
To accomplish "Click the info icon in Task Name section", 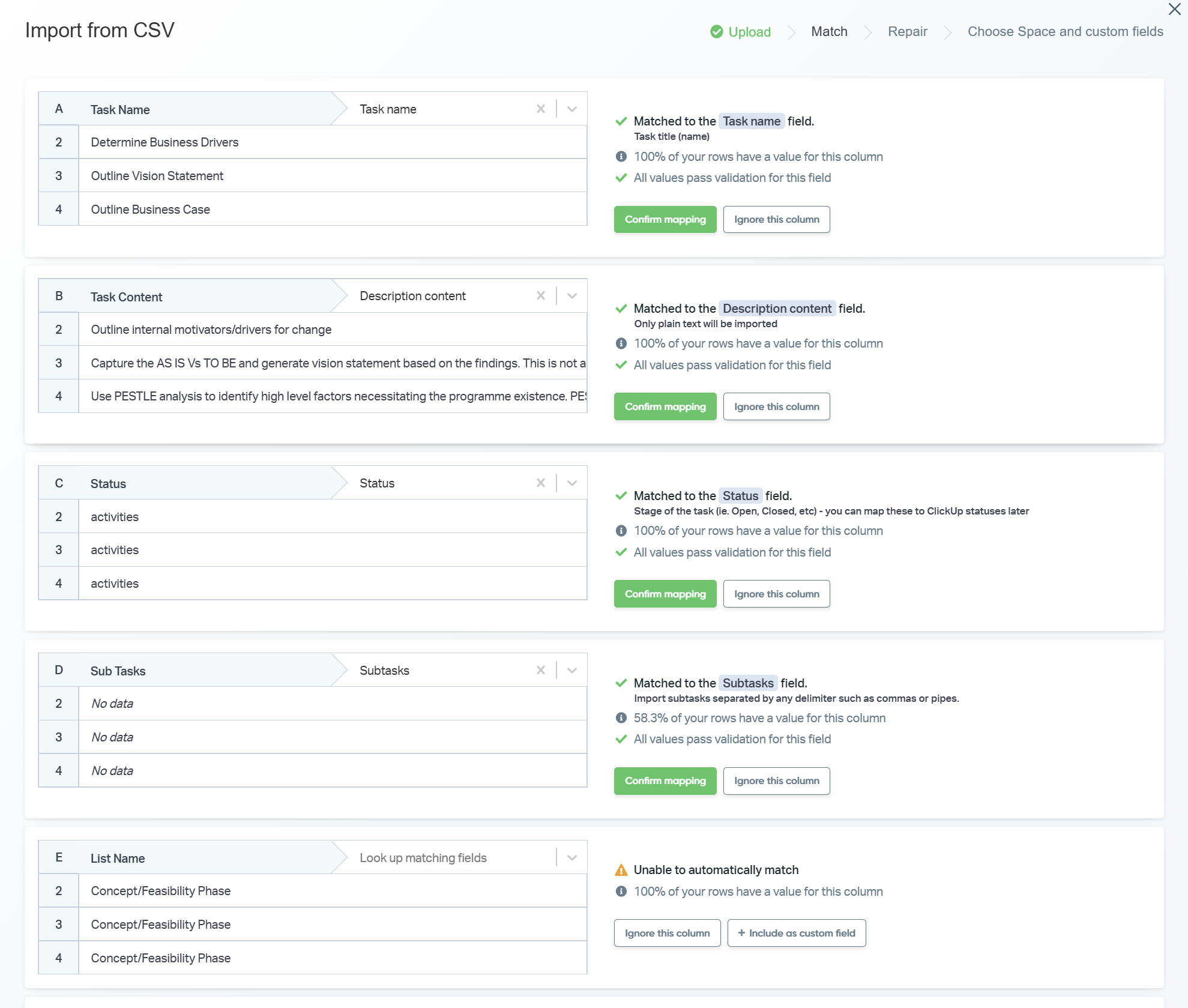I will point(621,157).
